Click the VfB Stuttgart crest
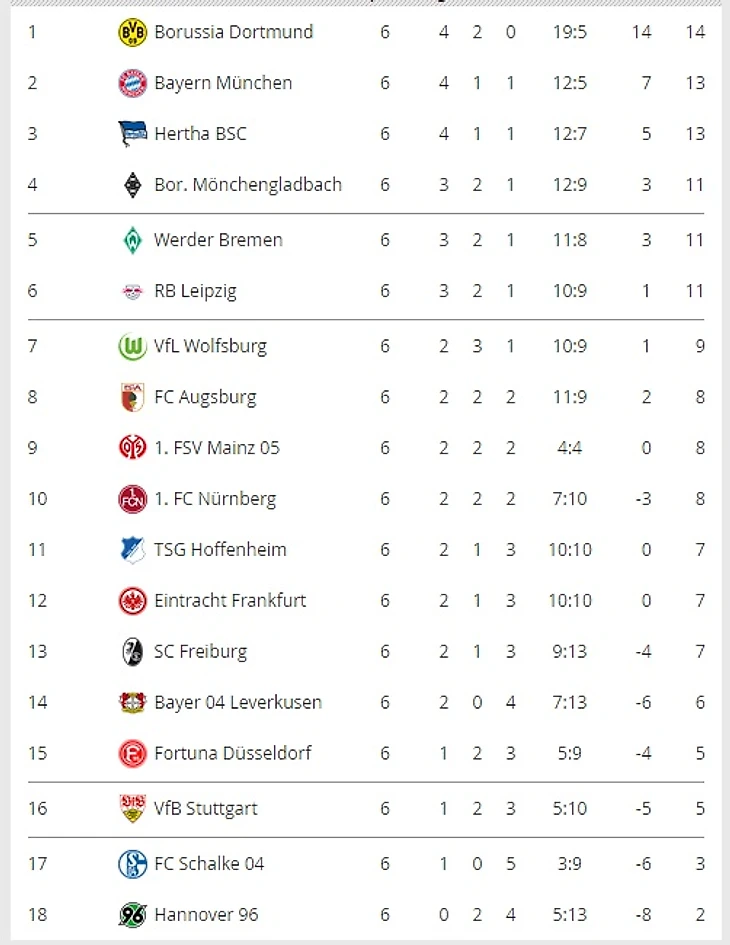The image size is (730, 945). 132,809
